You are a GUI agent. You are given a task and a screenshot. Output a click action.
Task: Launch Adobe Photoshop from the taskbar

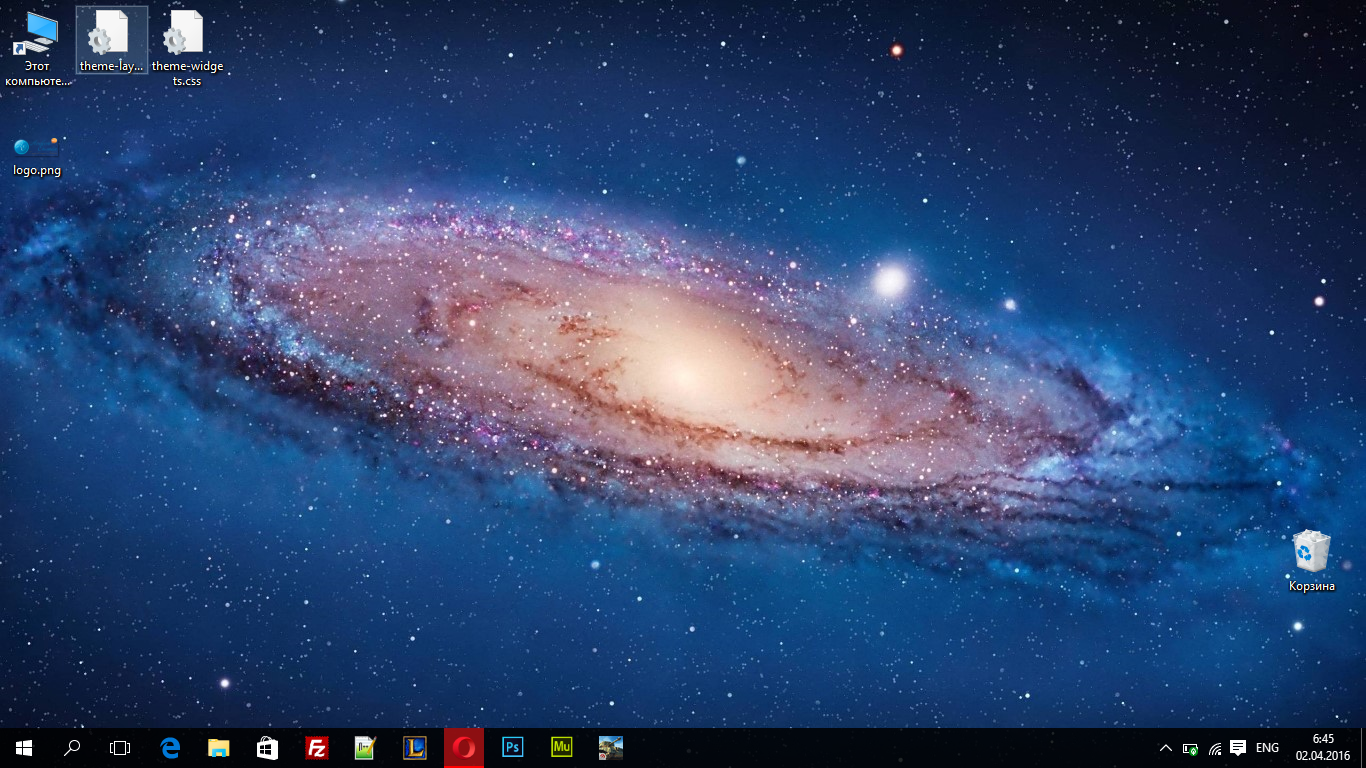[513, 747]
